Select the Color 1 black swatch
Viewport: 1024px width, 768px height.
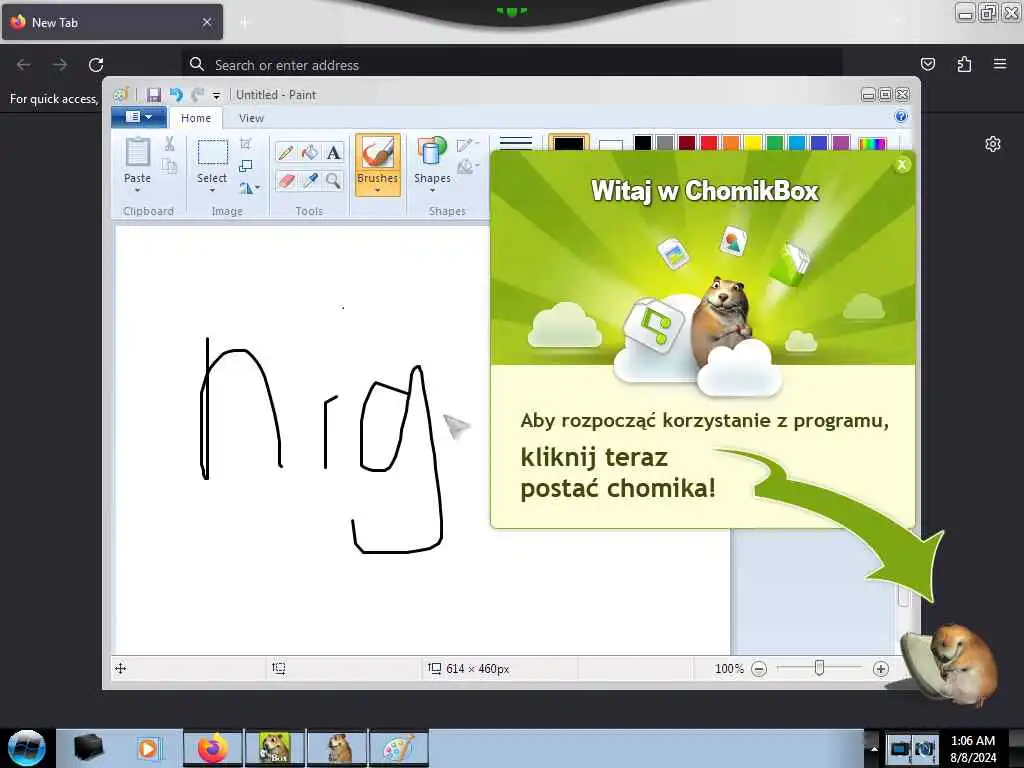click(x=569, y=144)
